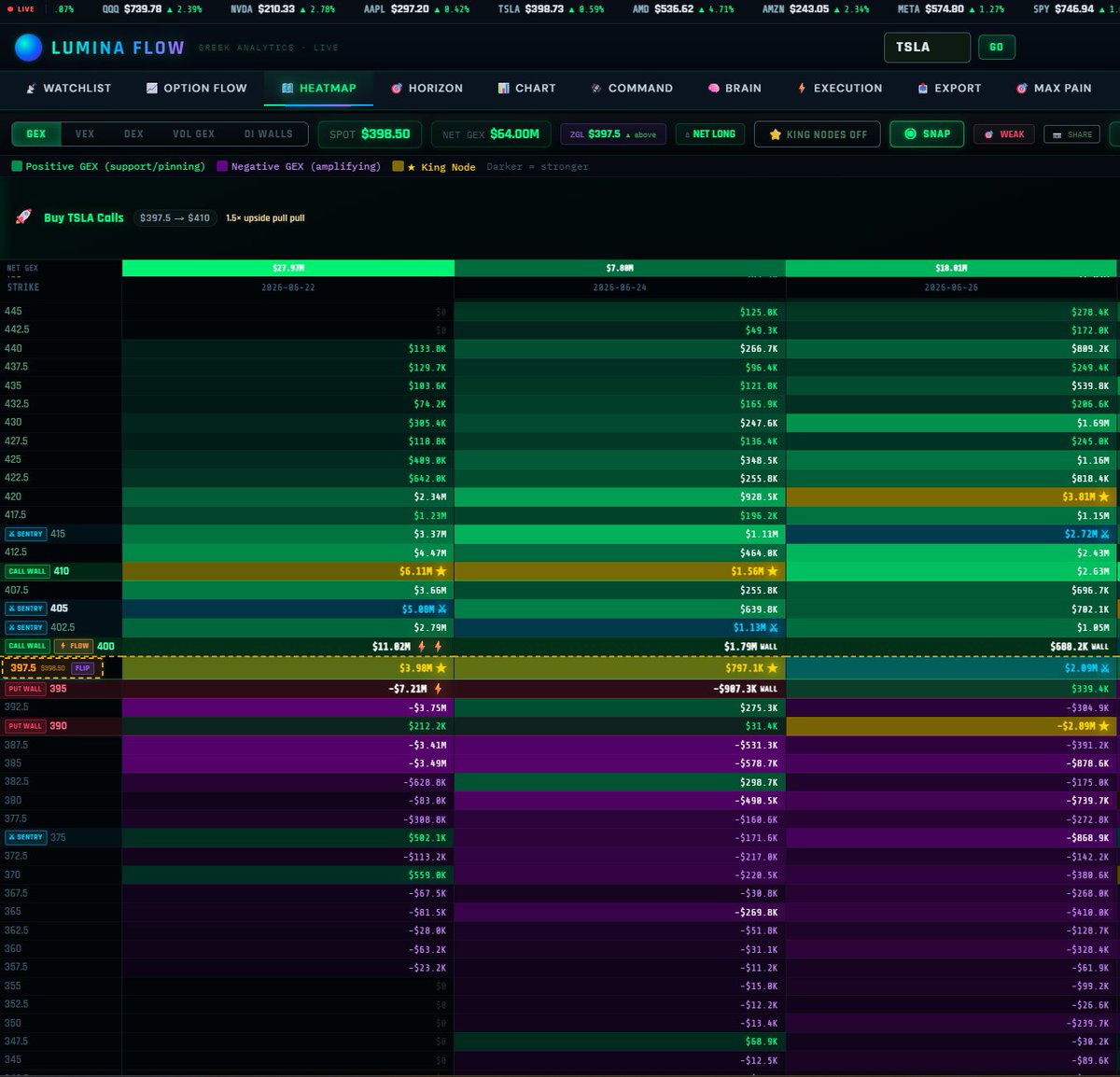Click the PUT WALL badge at strike 390
The height and width of the screenshot is (1077, 1120).
(25, 726)
